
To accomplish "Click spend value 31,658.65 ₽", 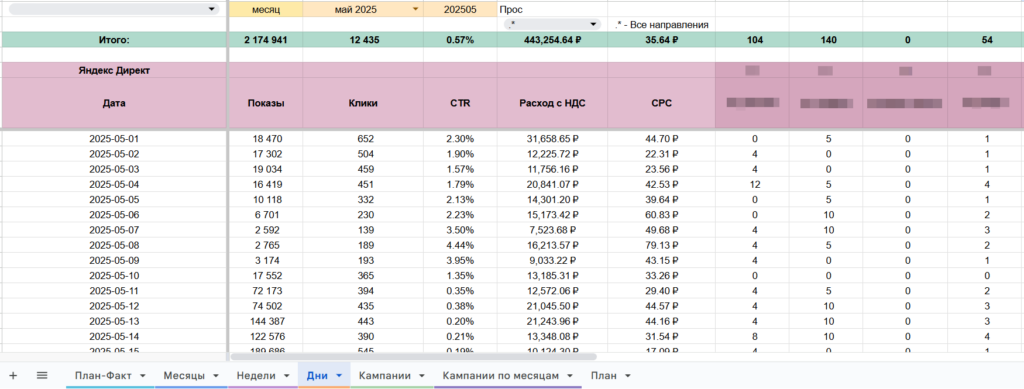I will pos(552,139).
